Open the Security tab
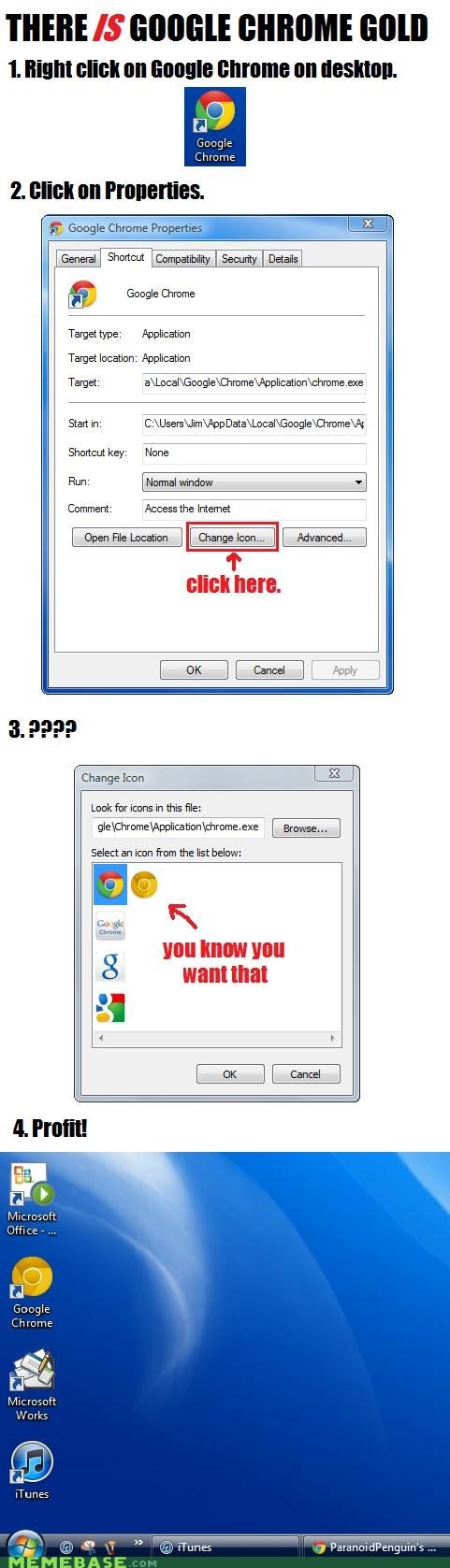450x1568 pixels. pos(239,259)
